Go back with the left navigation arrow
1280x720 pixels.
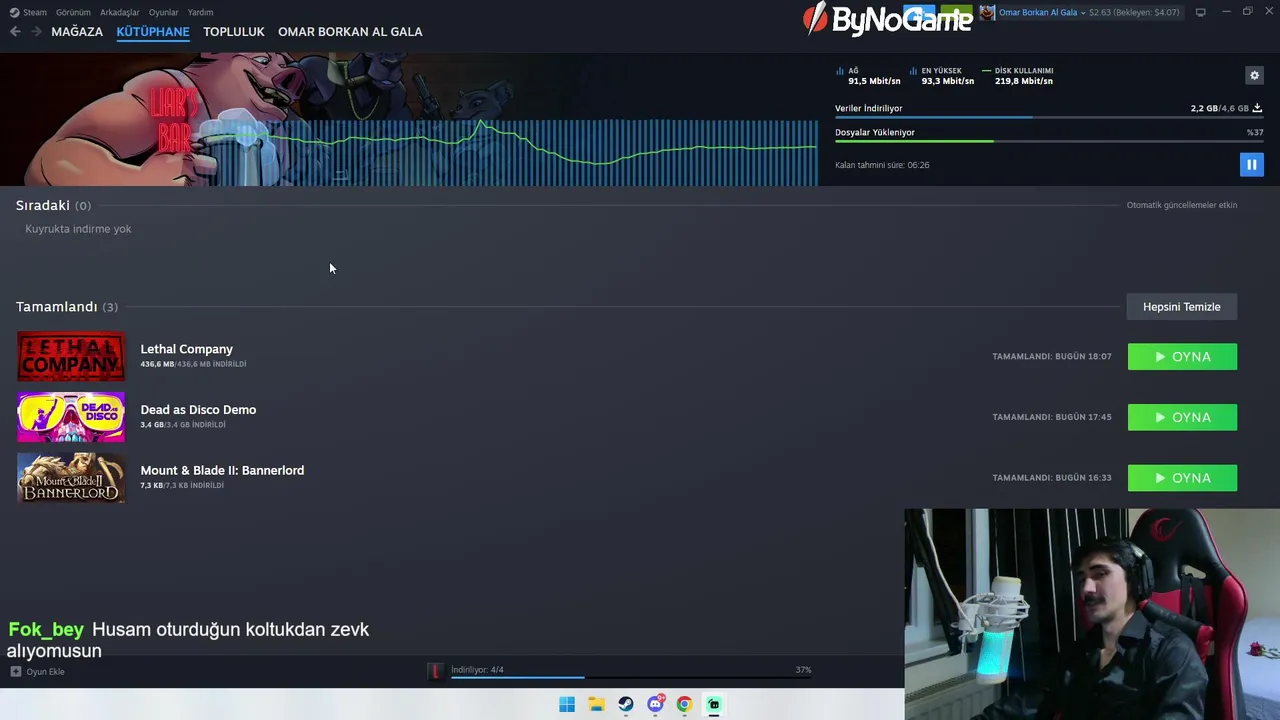click(15, 32)
